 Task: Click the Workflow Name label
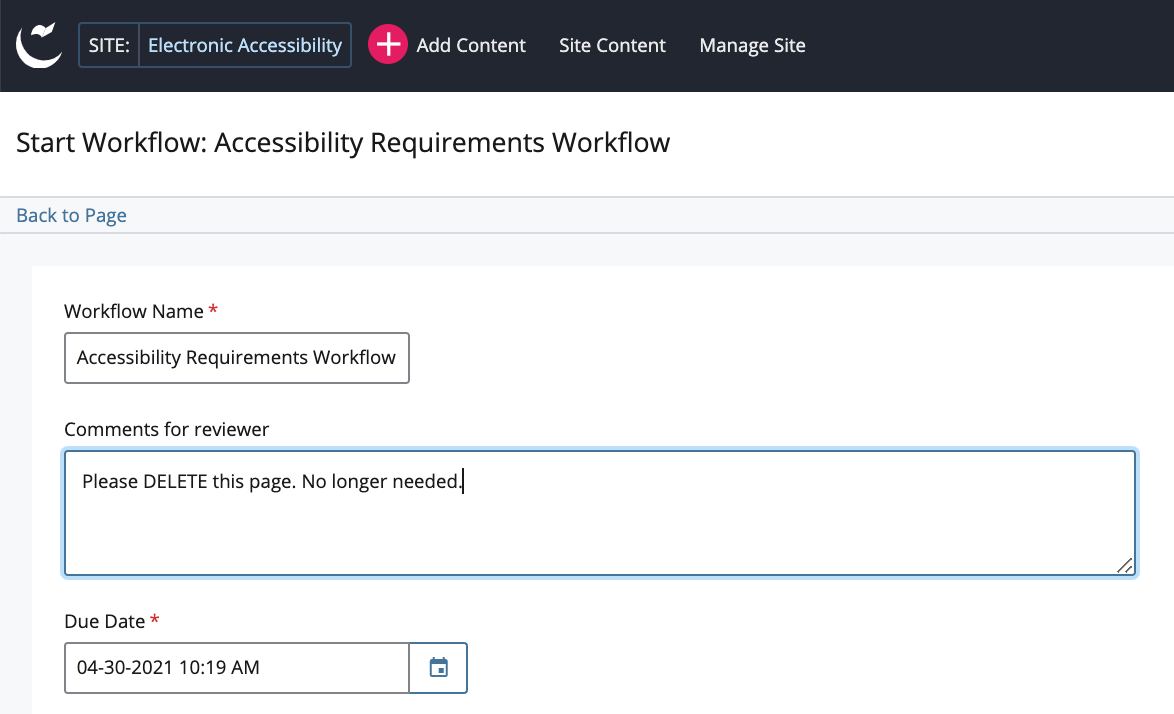pos(134,311)
